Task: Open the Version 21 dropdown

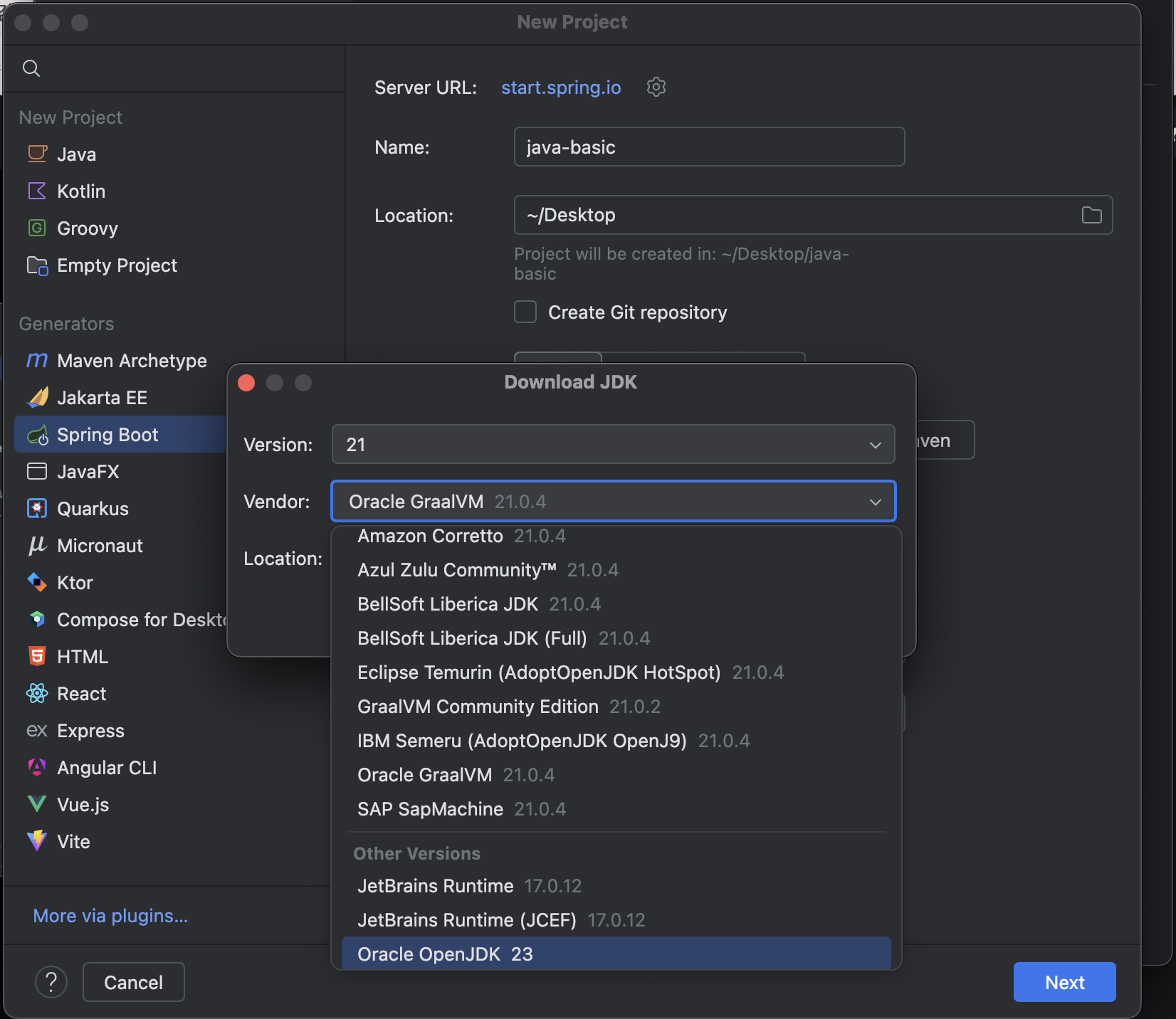Action: click(x=614, y=445)
